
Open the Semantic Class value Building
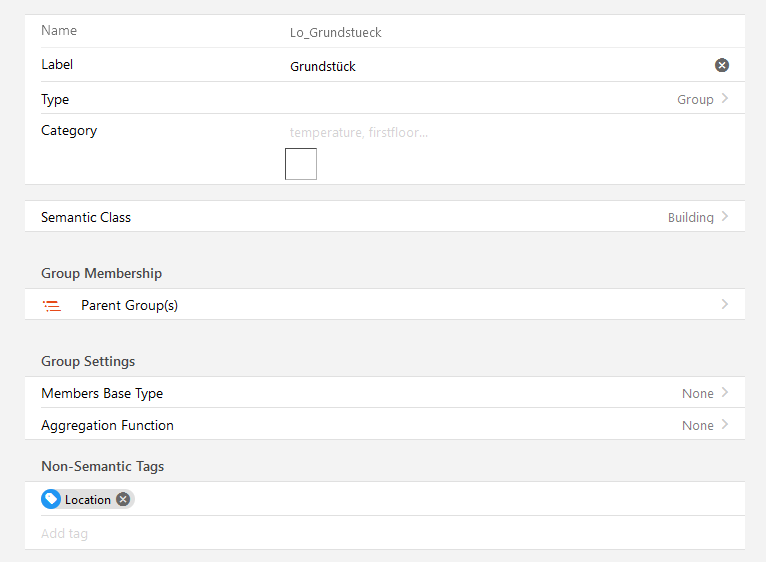tap(690, 218)
